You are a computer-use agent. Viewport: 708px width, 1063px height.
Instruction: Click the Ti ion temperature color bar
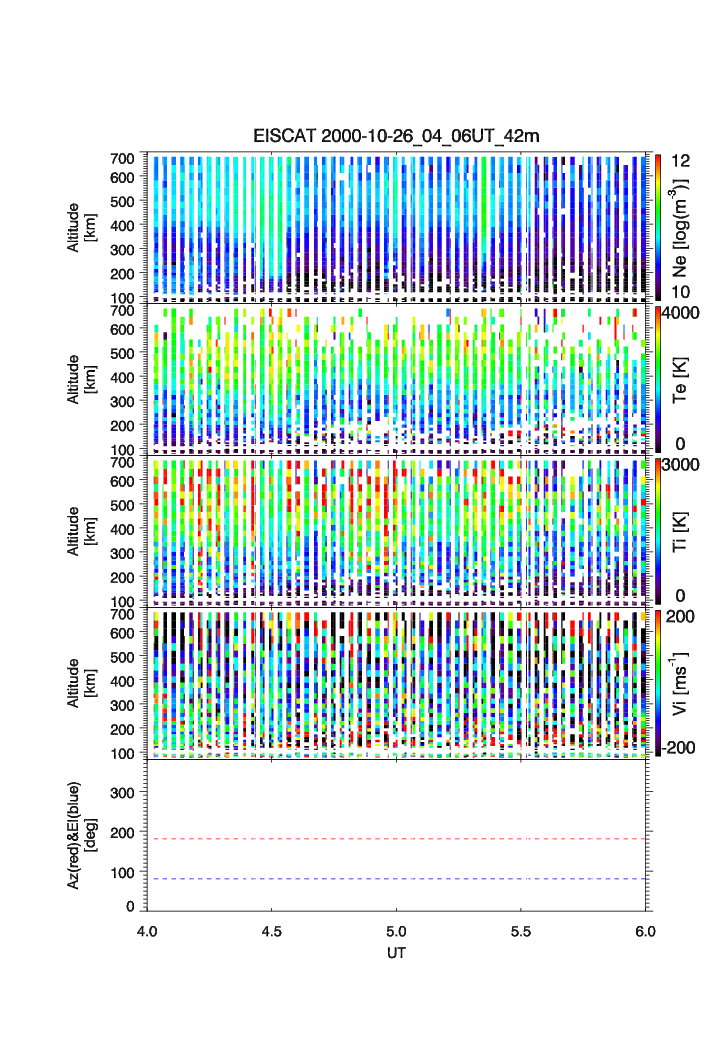(x=658, y=530)
